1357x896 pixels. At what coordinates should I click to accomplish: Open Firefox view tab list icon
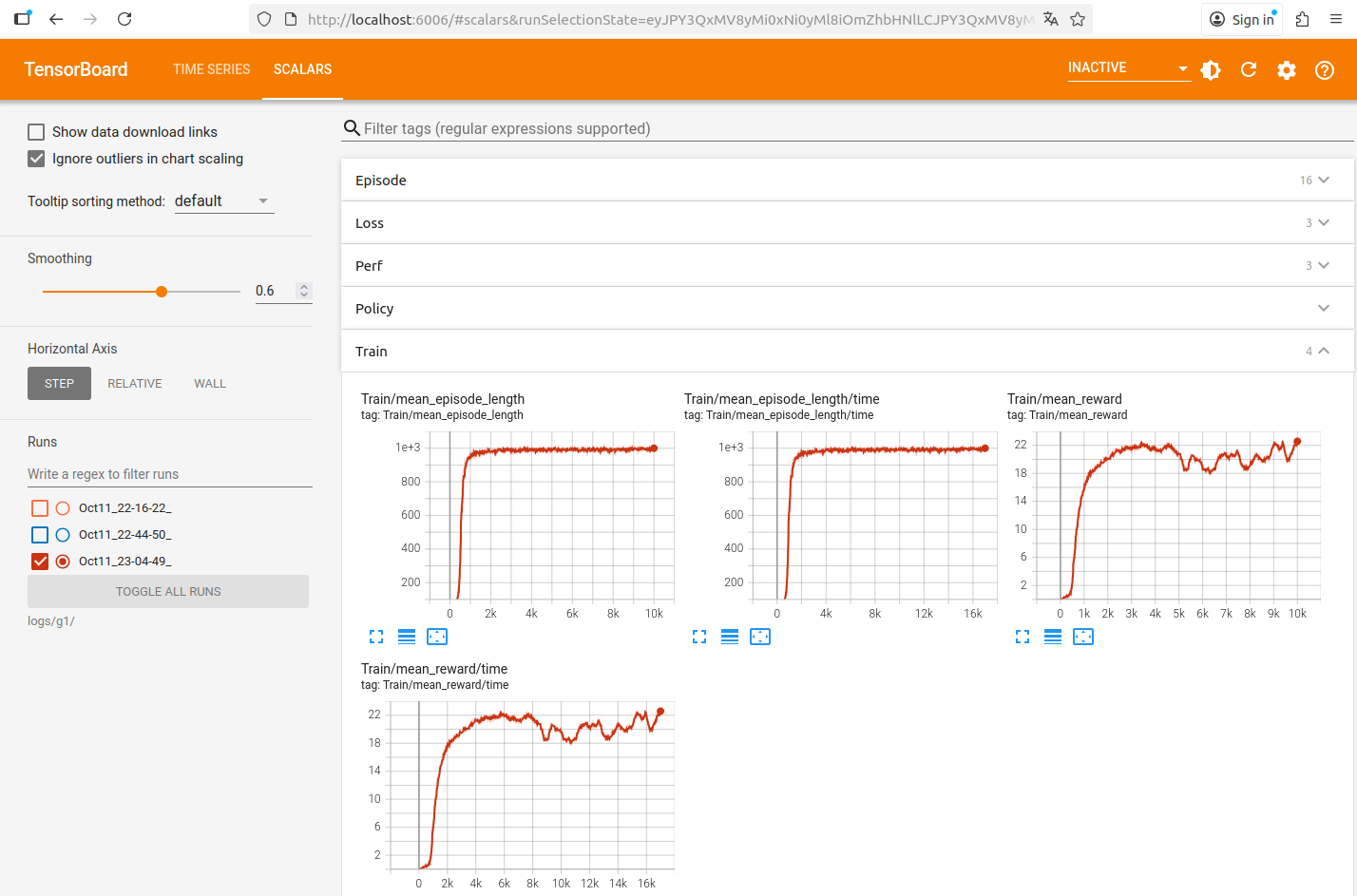22,19
